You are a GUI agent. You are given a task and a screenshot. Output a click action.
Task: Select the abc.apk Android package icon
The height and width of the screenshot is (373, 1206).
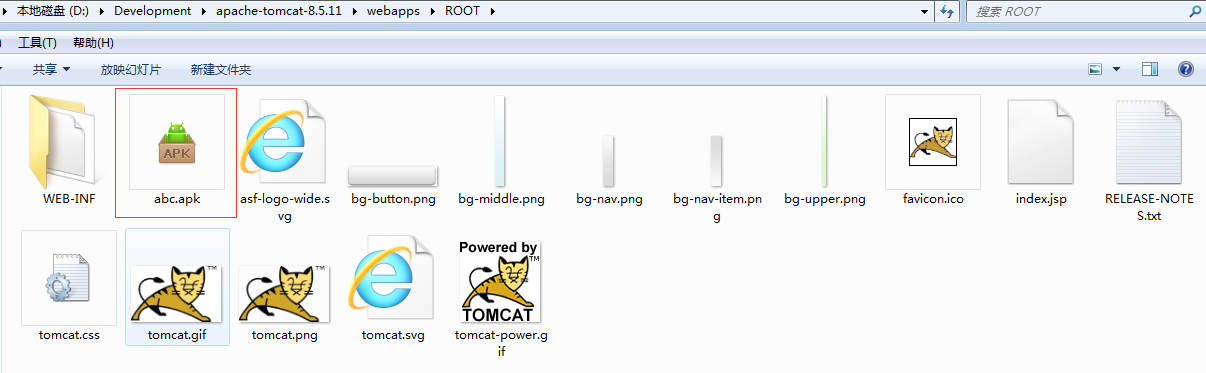tap(177, 142)
